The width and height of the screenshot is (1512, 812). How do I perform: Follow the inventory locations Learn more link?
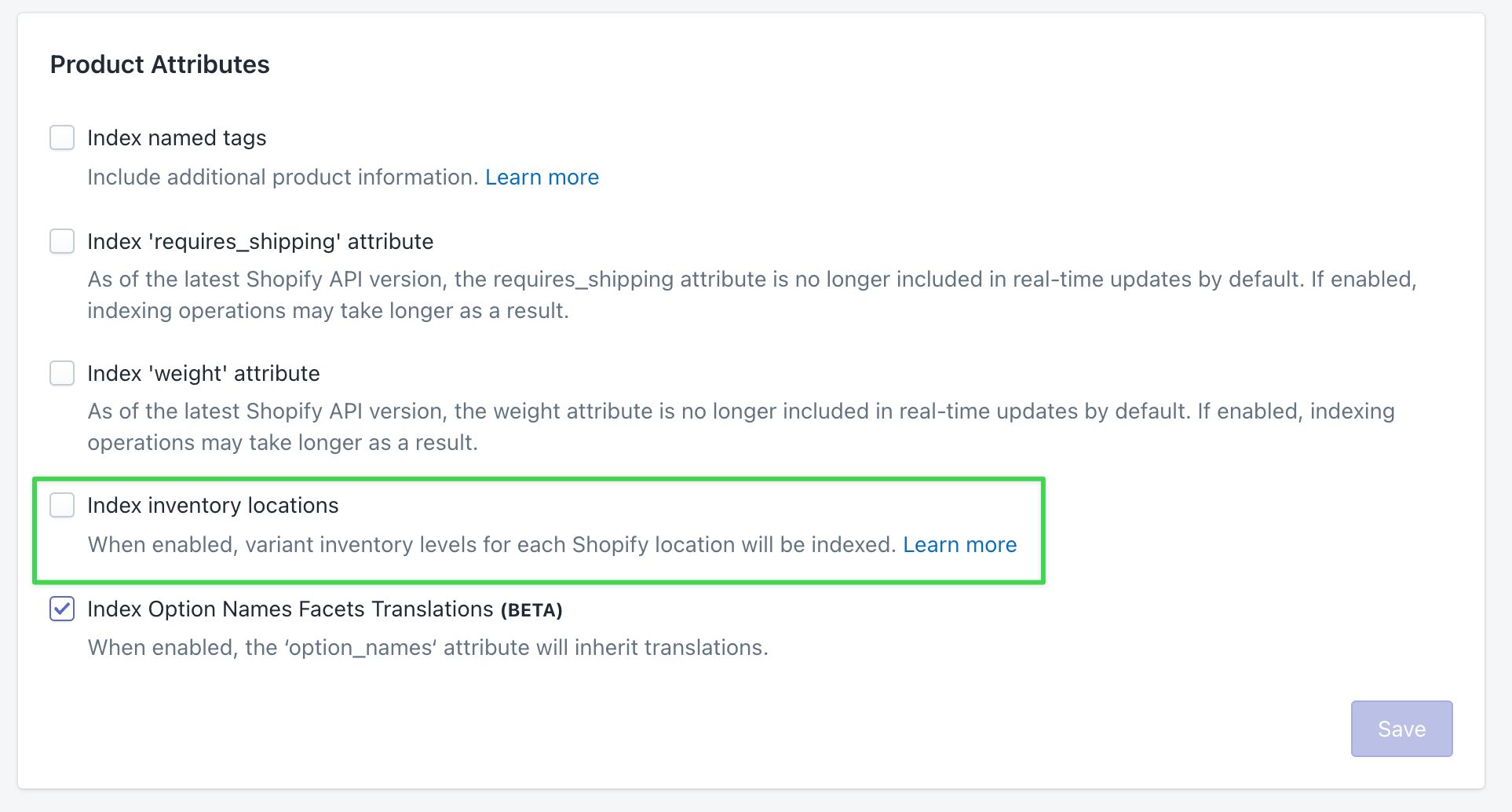[x=960, y=544]
